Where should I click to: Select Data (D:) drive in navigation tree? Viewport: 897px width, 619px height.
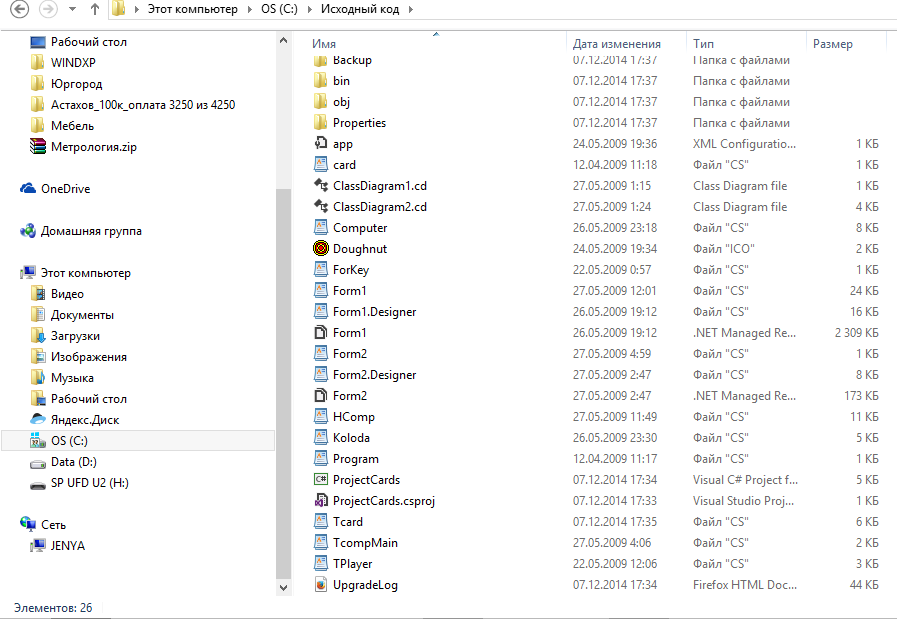coord(73,462)
